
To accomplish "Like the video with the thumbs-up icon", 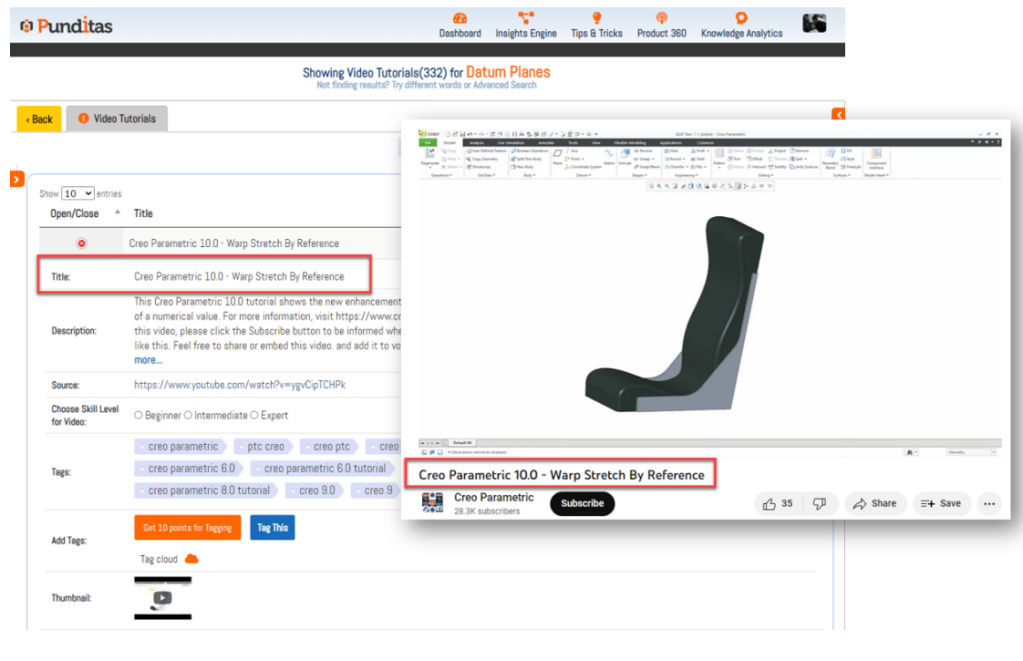I will tap(770, 504).
